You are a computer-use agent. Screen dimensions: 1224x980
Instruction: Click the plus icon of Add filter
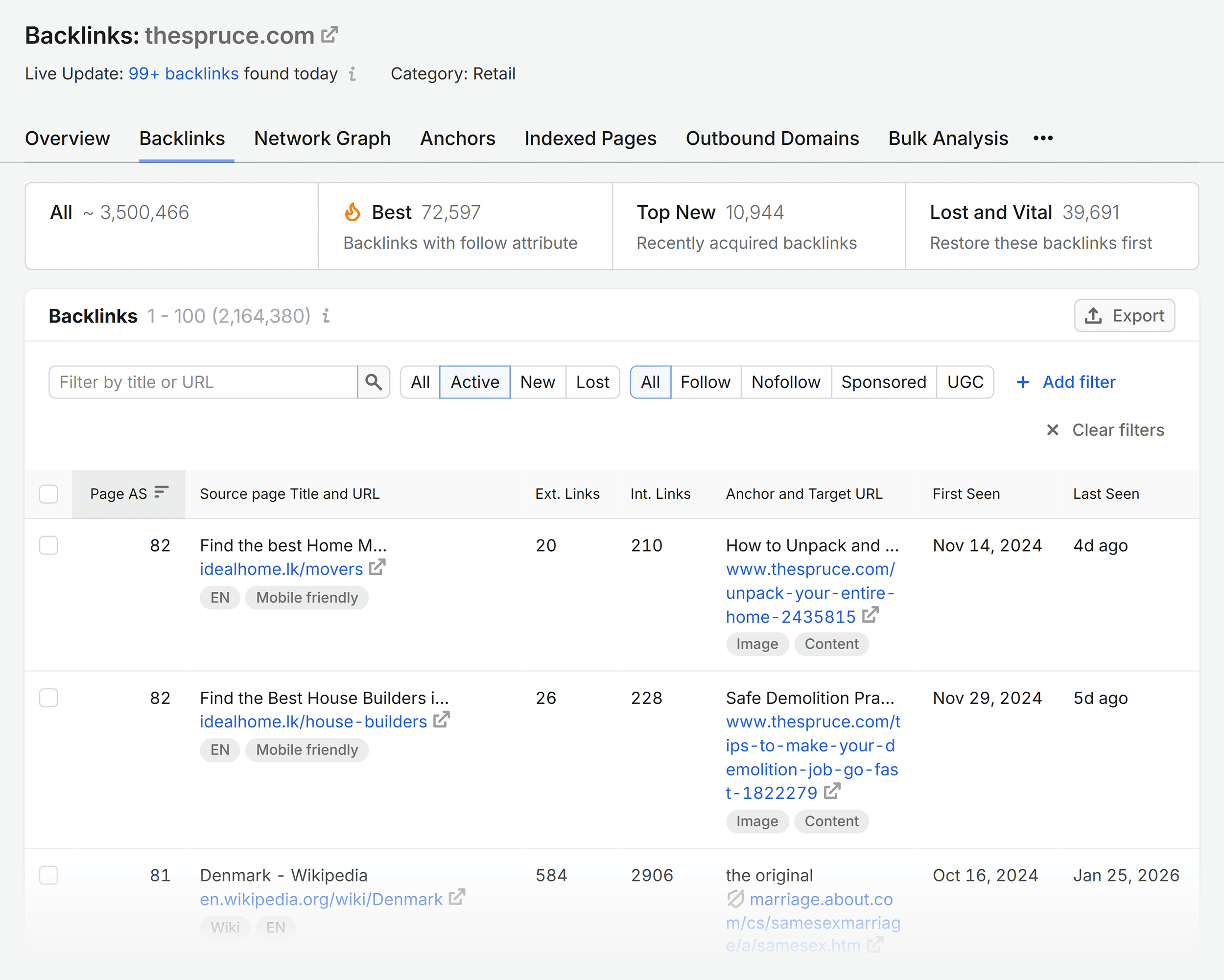(x=1023, y=382)
